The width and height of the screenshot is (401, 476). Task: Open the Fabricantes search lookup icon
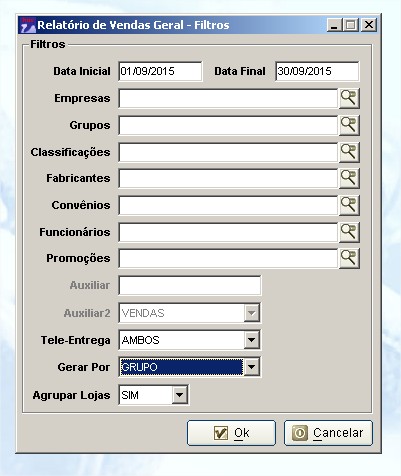(349, 178)
